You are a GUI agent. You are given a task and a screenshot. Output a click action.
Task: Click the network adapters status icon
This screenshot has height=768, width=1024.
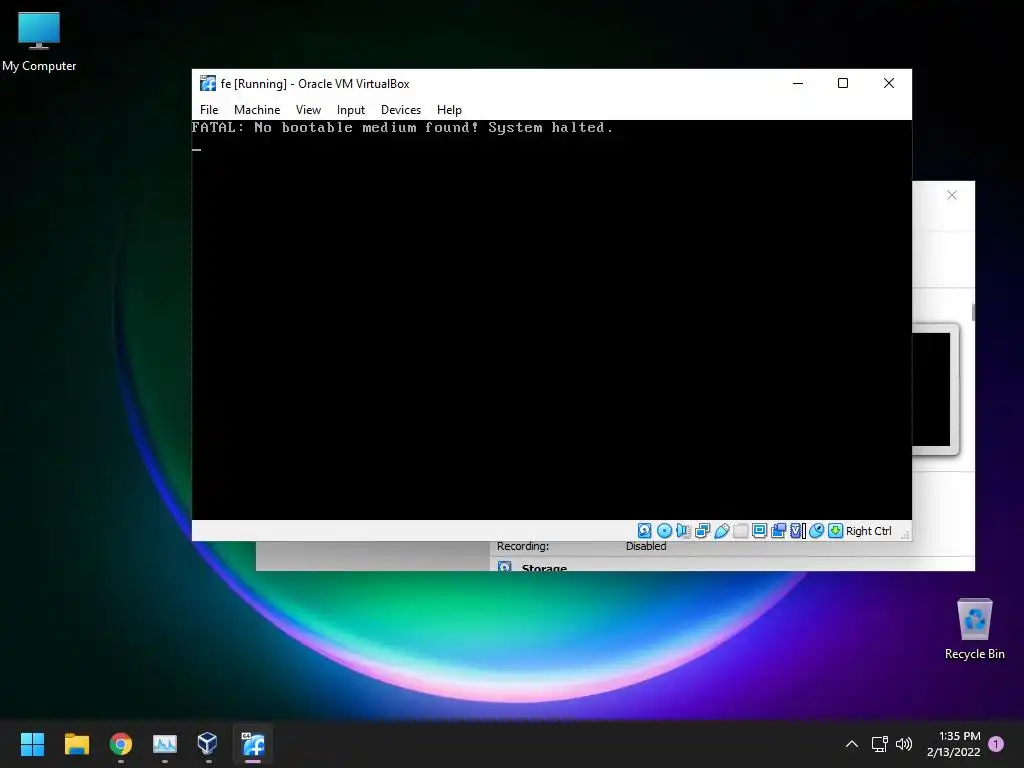click(x=702, y=531)
